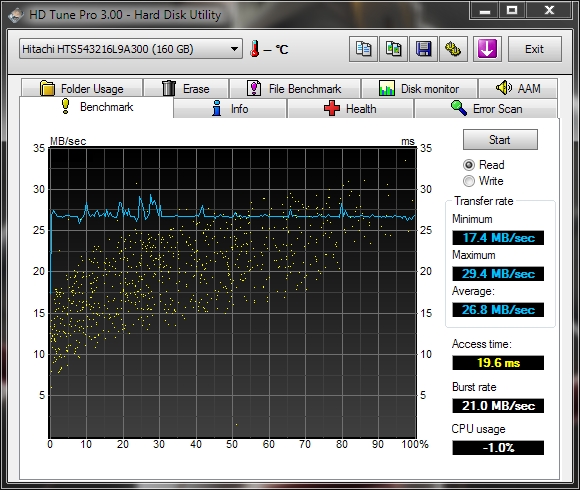Switch to the Health tab
The height and width of the screenshot is (490, 580).
click(350, 109)
